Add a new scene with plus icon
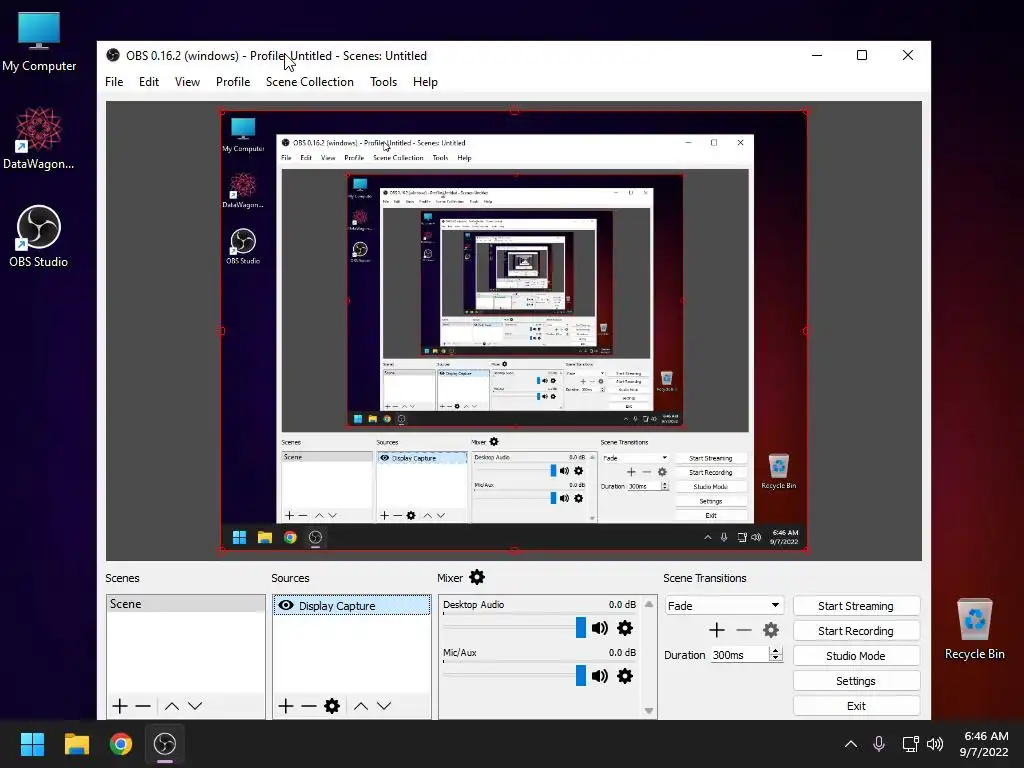Viewport: 1024px width, 768px height. click(120, 706)
